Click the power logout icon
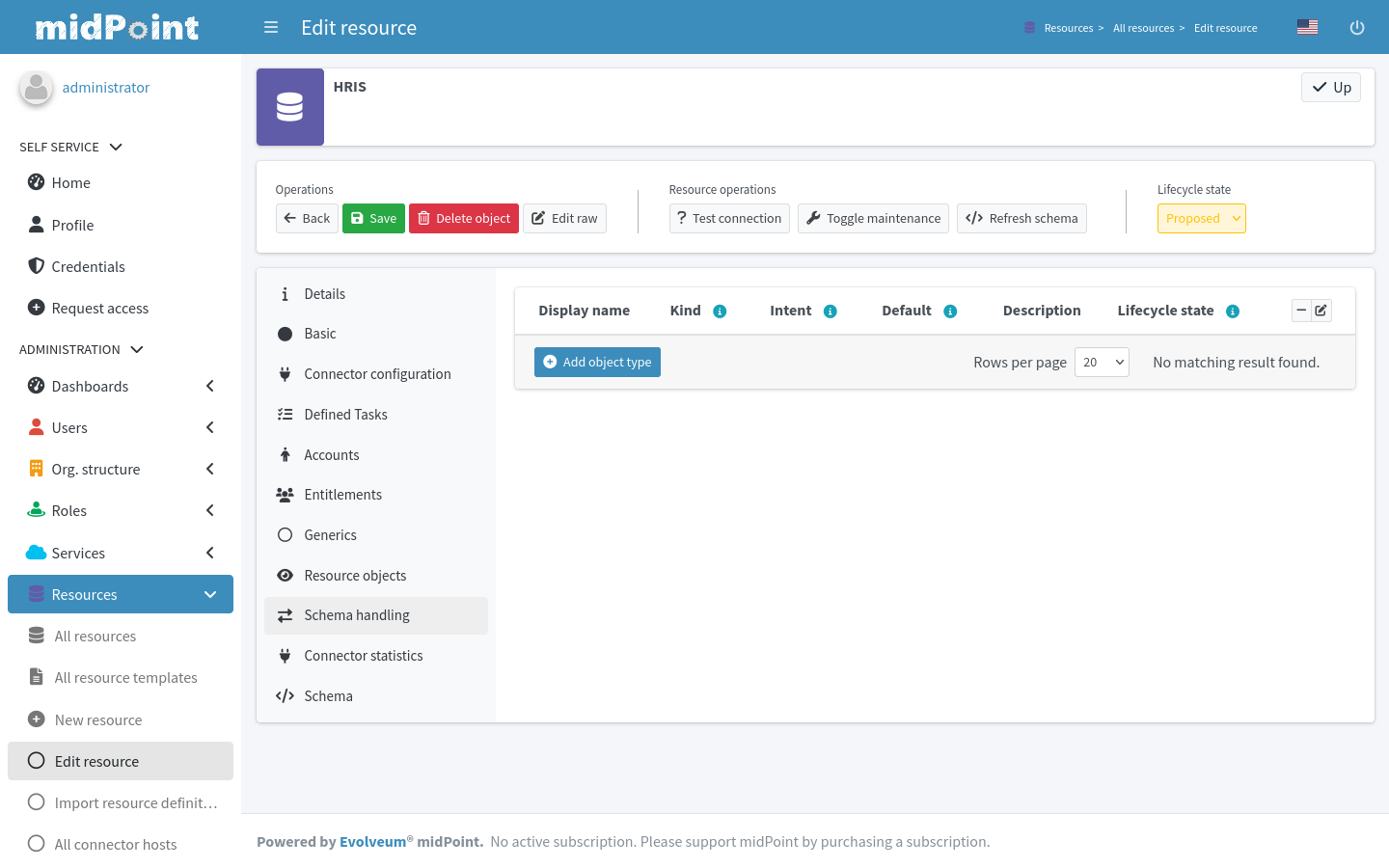Screen dimensions: 1389x868 (x=1356, y=28)
